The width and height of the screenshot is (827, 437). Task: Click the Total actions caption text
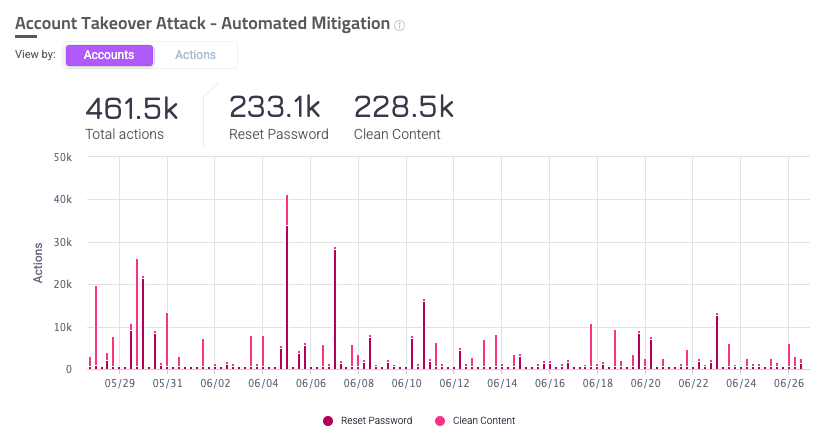[125, 134]
